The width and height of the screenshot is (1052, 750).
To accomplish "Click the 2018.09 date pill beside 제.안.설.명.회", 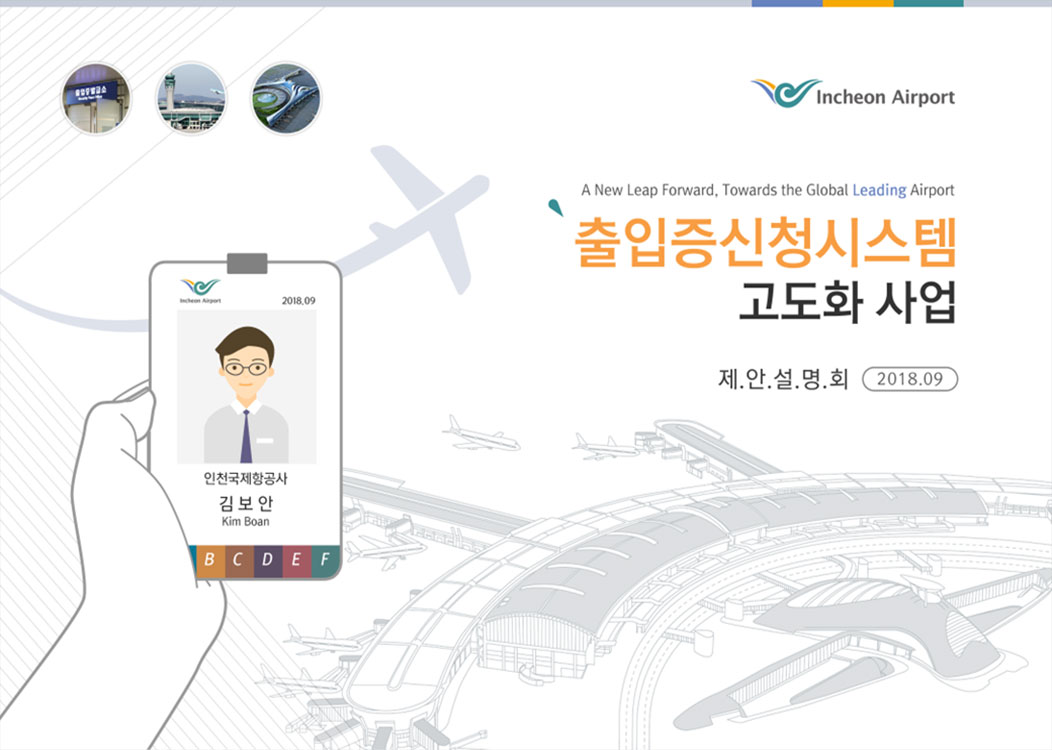I will 910,379.
